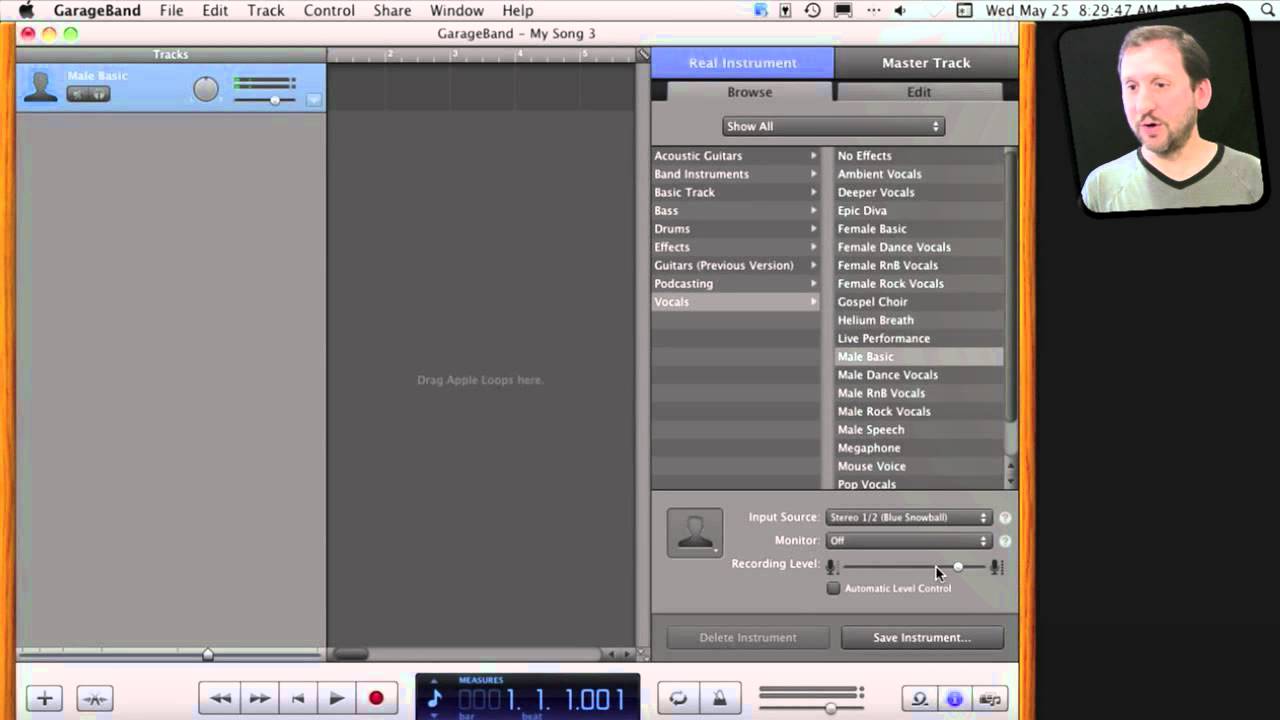Toggle the cycle region button

click(x=678, y=698)
